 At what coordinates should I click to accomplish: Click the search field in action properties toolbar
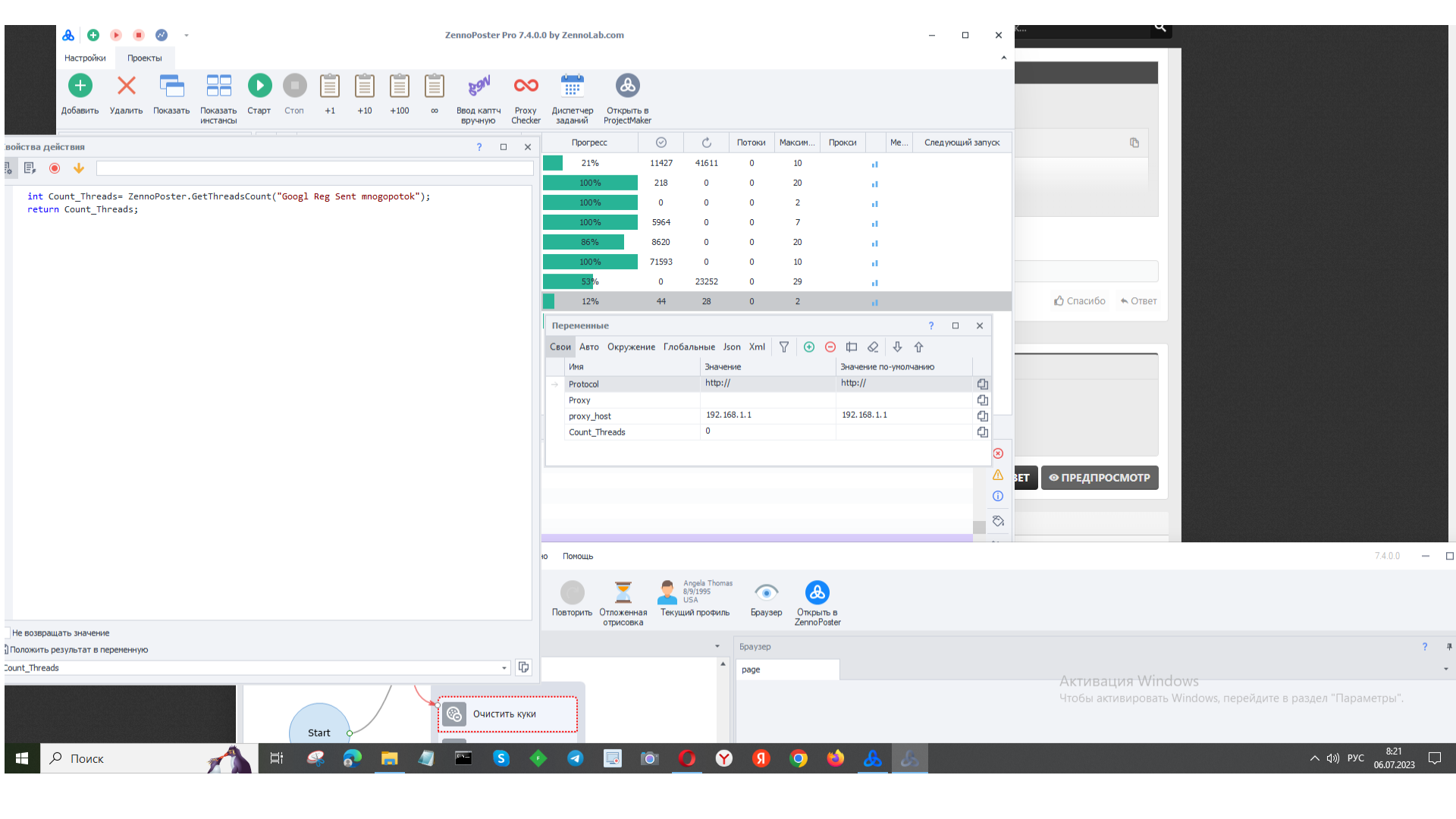tap(315, 168)
